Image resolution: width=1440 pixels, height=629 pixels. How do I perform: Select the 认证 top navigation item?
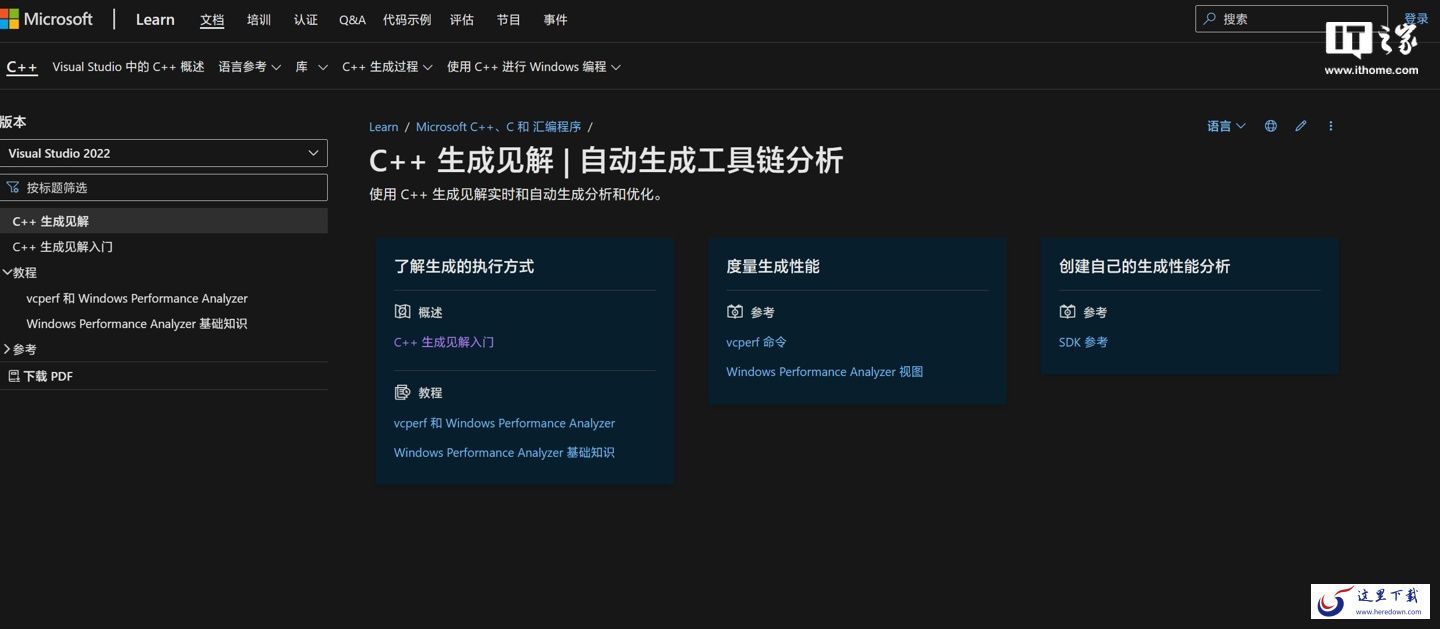click(x=306, y=20)
